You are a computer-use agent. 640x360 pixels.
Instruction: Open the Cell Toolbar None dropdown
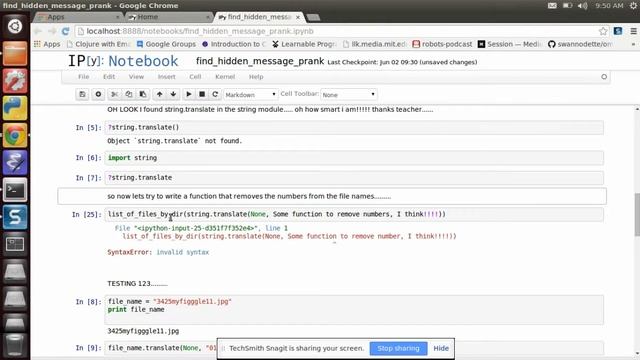click(349, 95)
